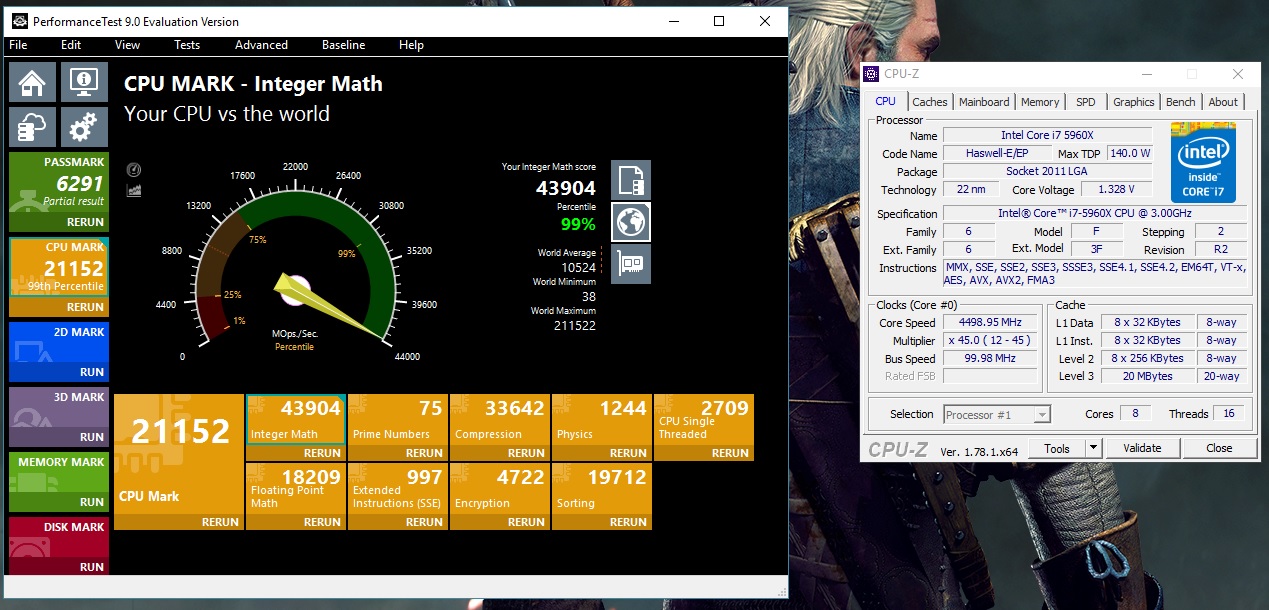Switch to the gauge chart view icon
This screenshot has width=1269, height=610.
point(134,170)
